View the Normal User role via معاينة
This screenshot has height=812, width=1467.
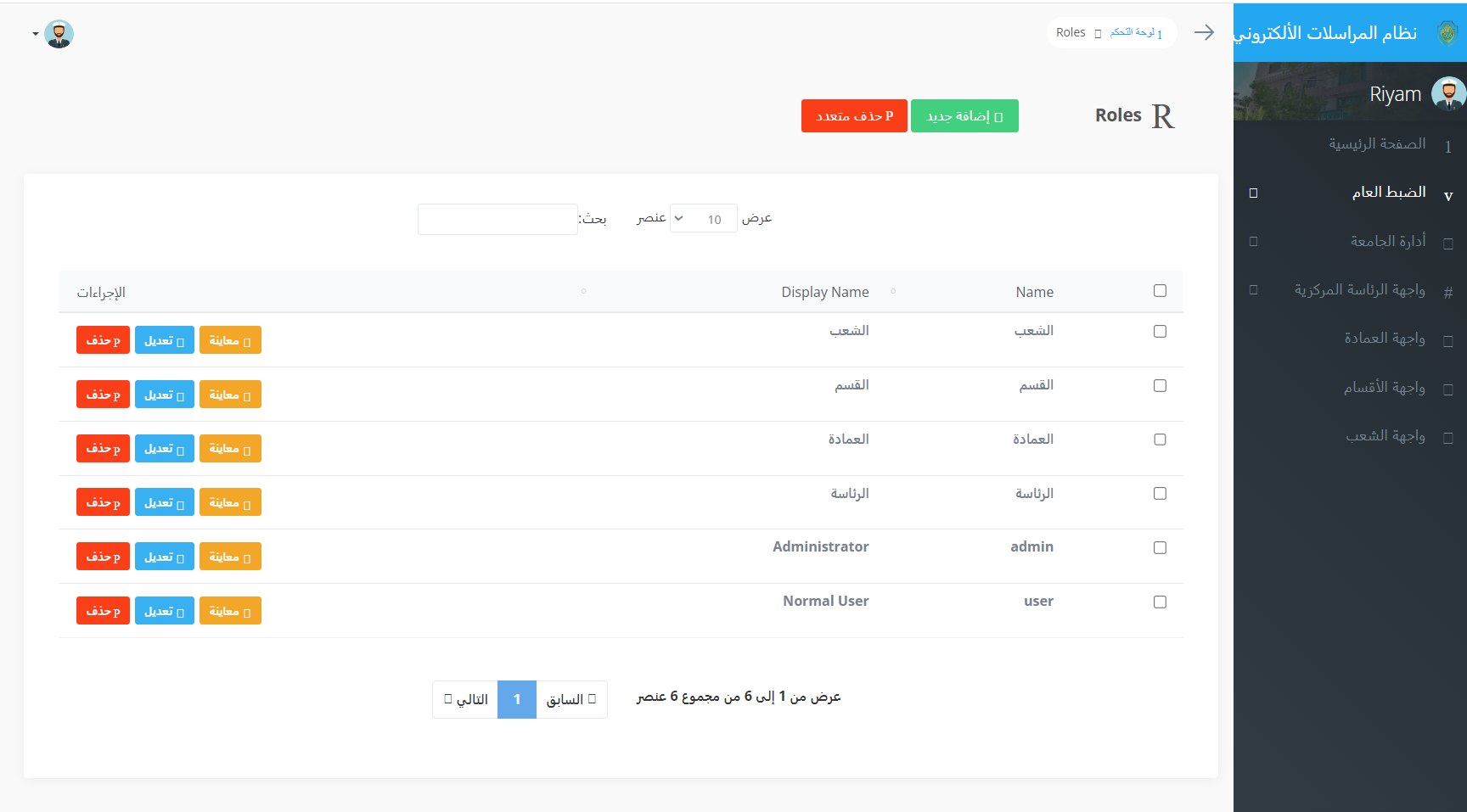pos(230,611)
